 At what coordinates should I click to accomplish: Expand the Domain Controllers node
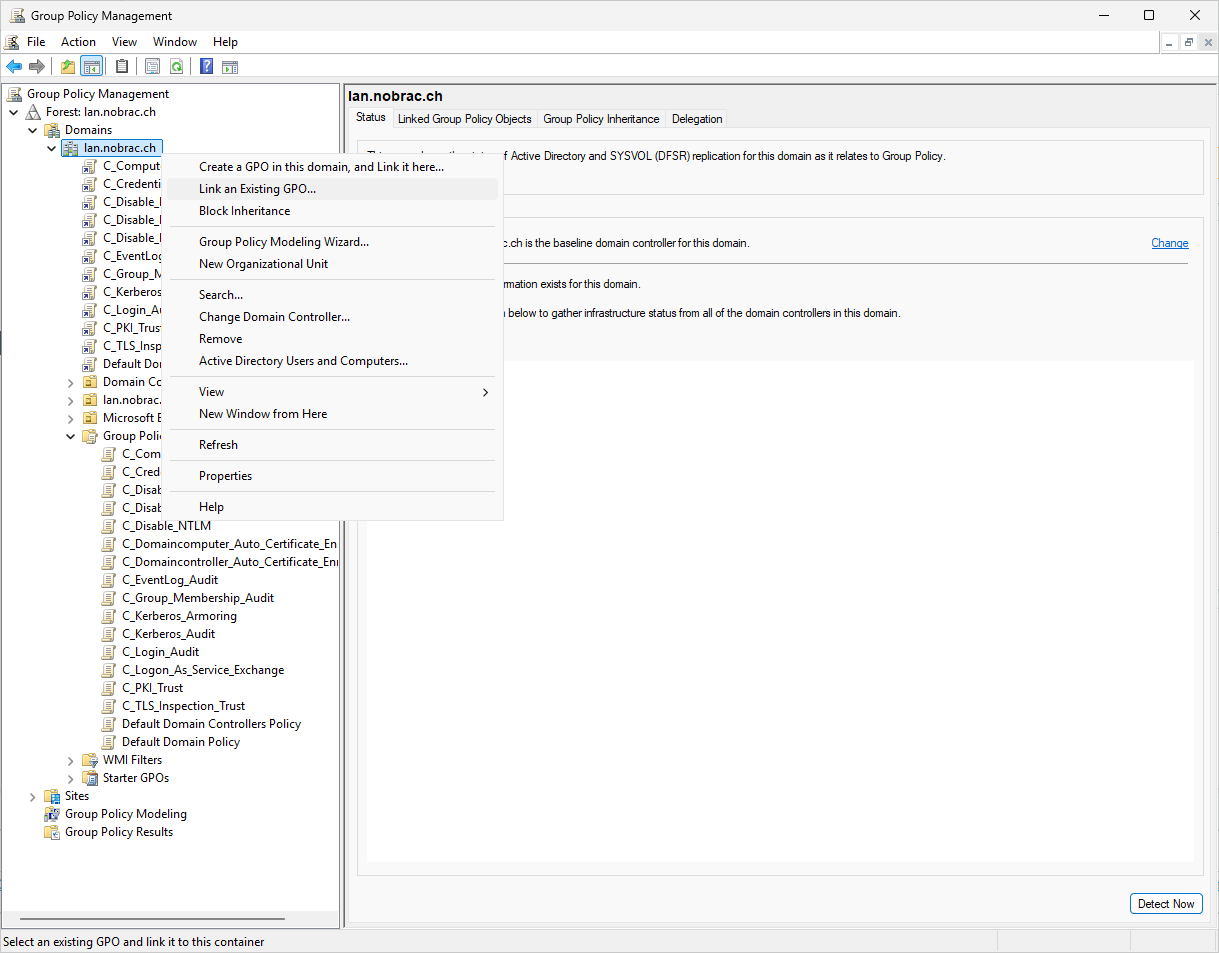click(x=71, y=382)
